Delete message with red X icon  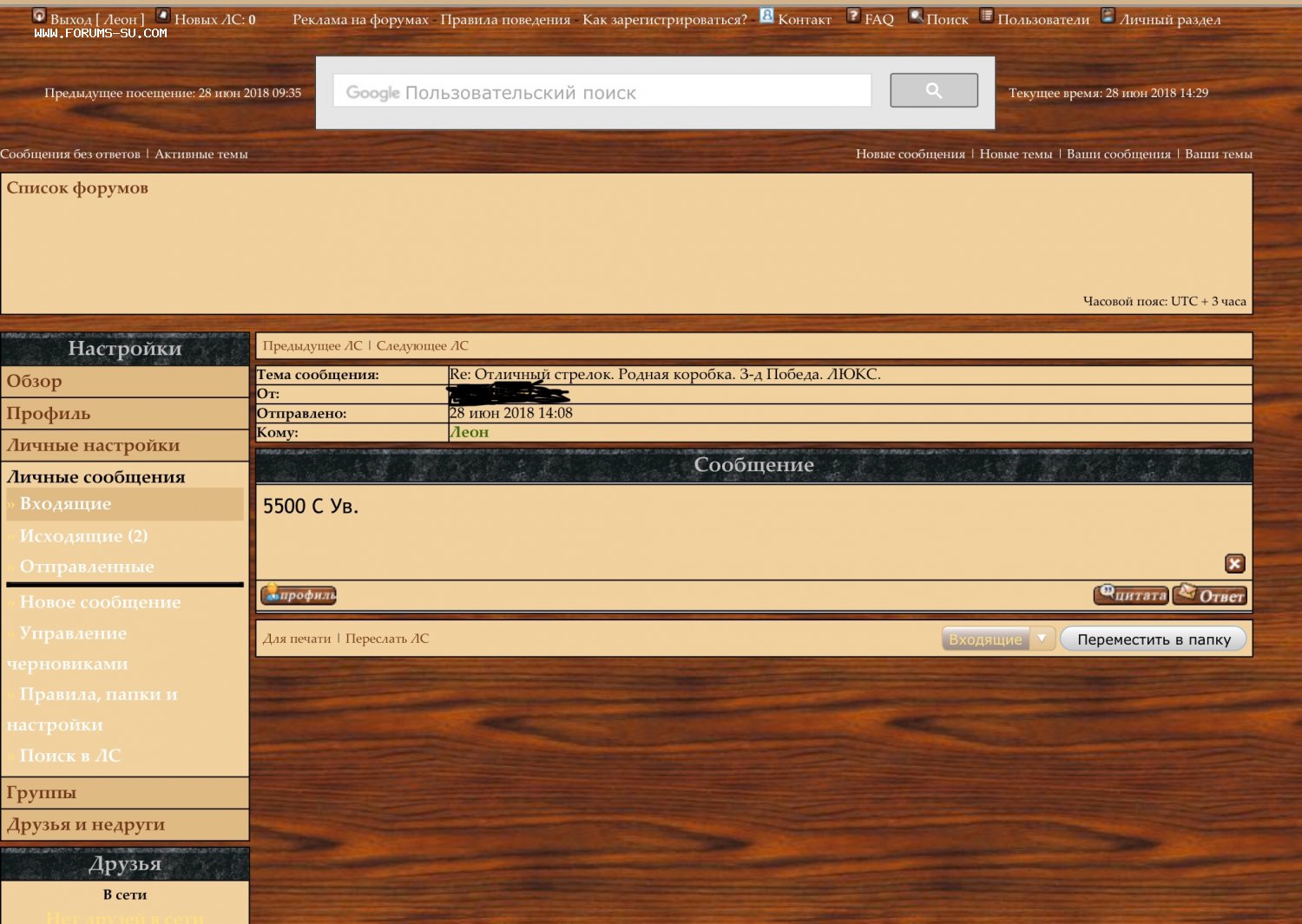pyautogui.click(x=1234, y=564)
